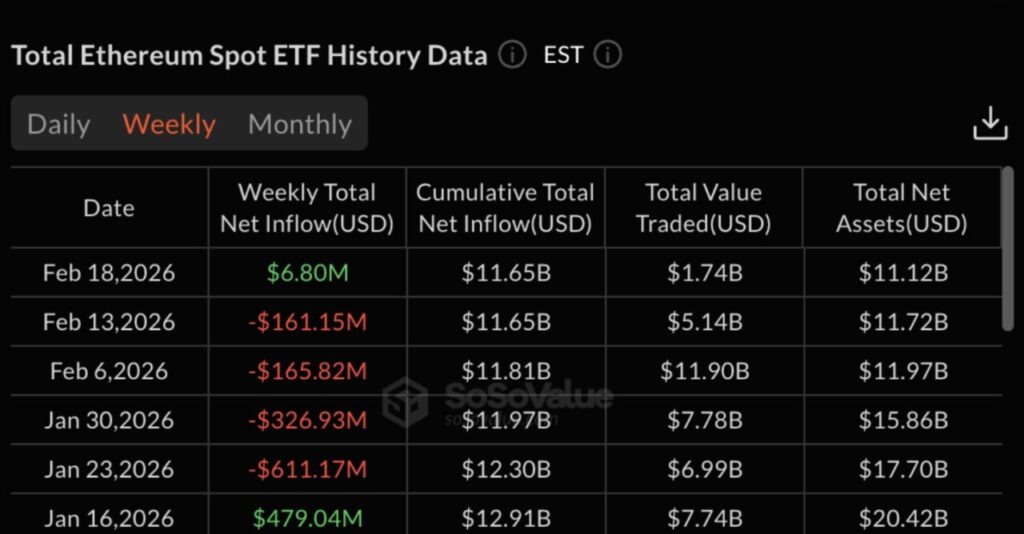Open the Monthly tab
Image resolution: width=1024 pixels, height=534 pixels.
coord(299,124)
